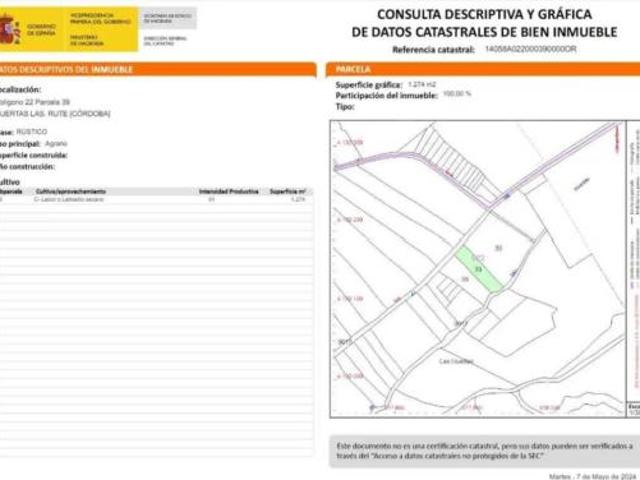The width and height of the screenshot is (640, 480).
Task: Click the 'Referencia catastral:' label
Action: (x=433, y=50)
